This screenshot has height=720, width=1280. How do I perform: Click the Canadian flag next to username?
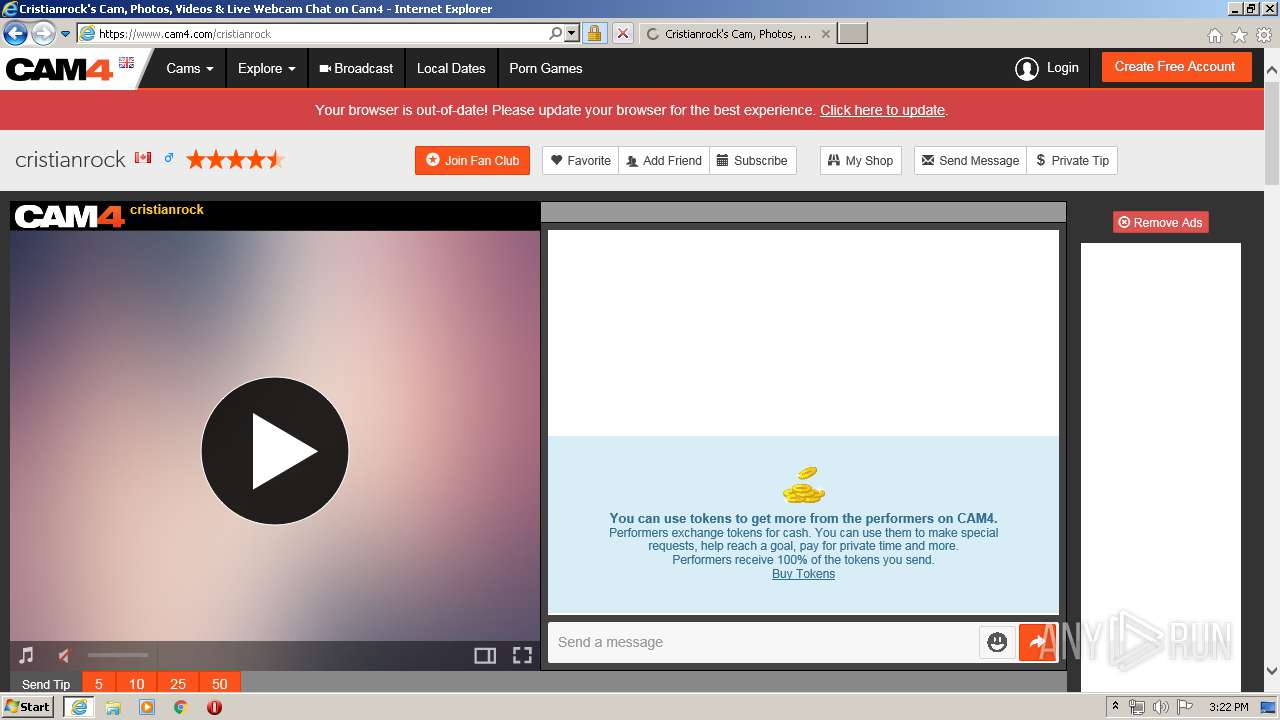143,158
